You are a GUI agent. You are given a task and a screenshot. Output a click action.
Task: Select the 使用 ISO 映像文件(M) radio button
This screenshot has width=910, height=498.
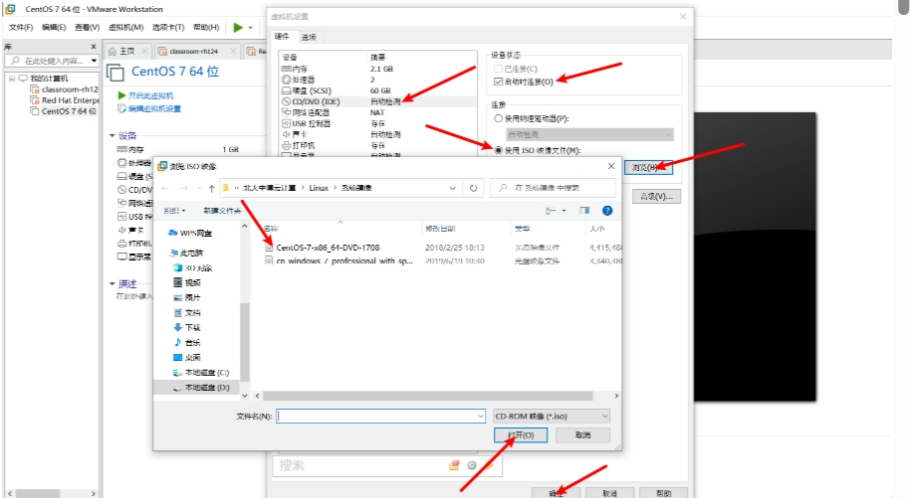[498, 150]
